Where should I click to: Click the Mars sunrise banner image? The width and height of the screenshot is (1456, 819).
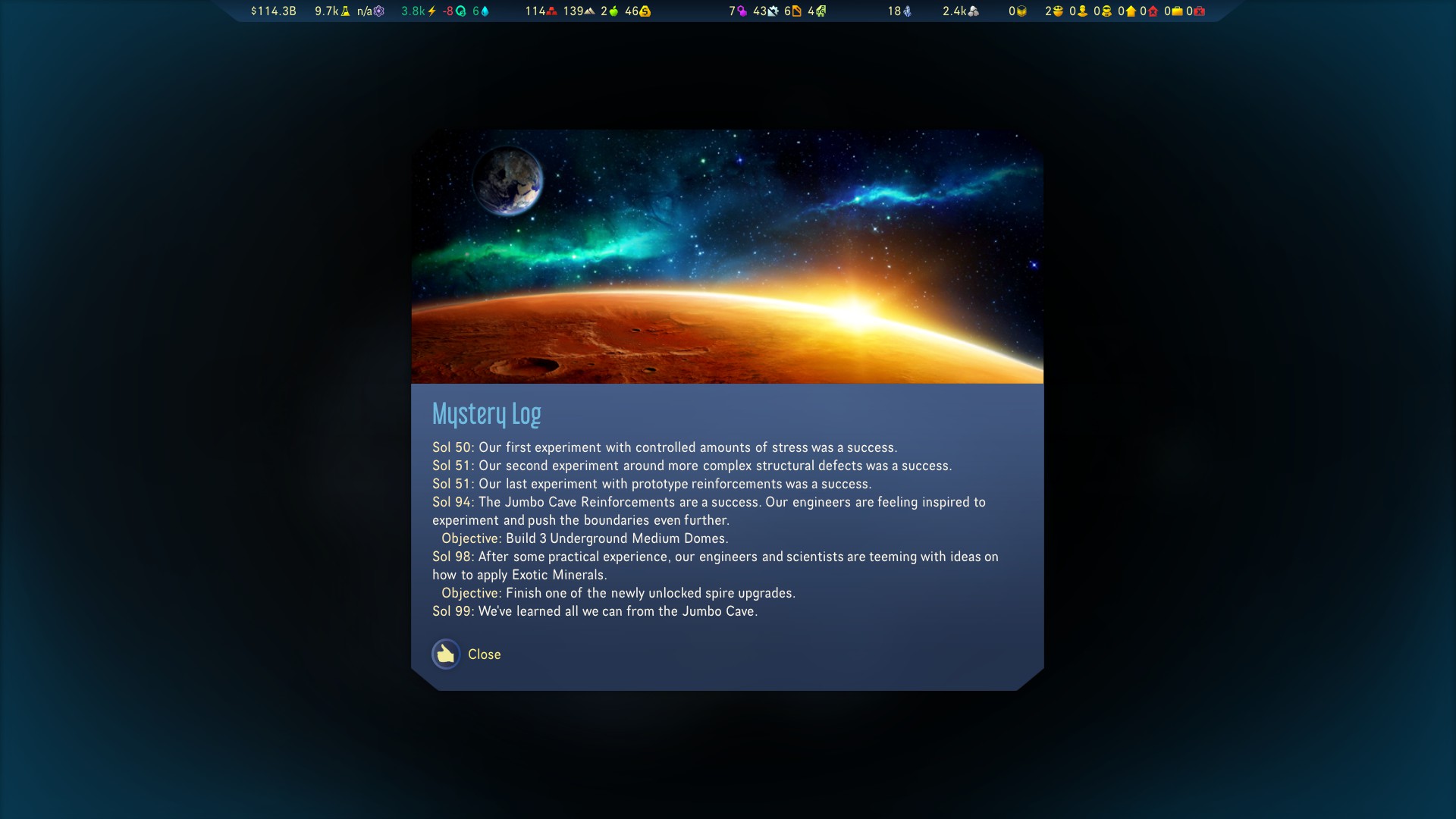click(x=726, y=256)
